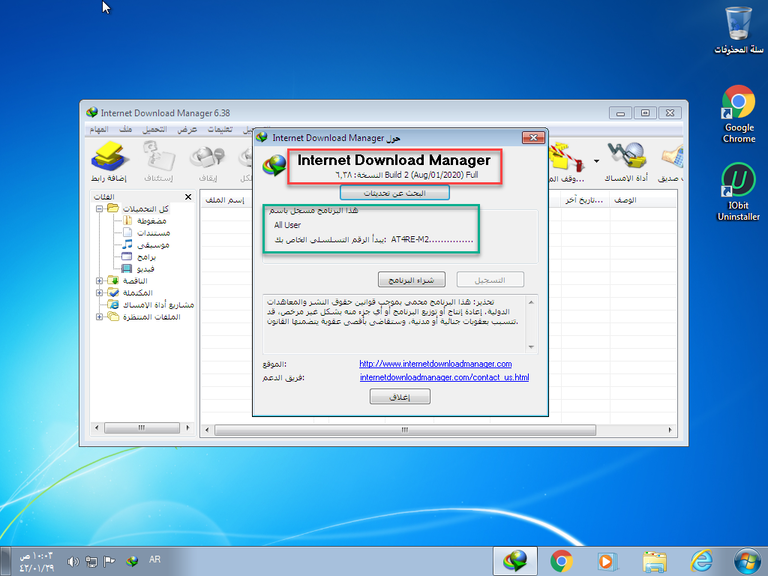Click the Windows Start orb
This screenshot has width=768, height=576.
click(747, 561)
